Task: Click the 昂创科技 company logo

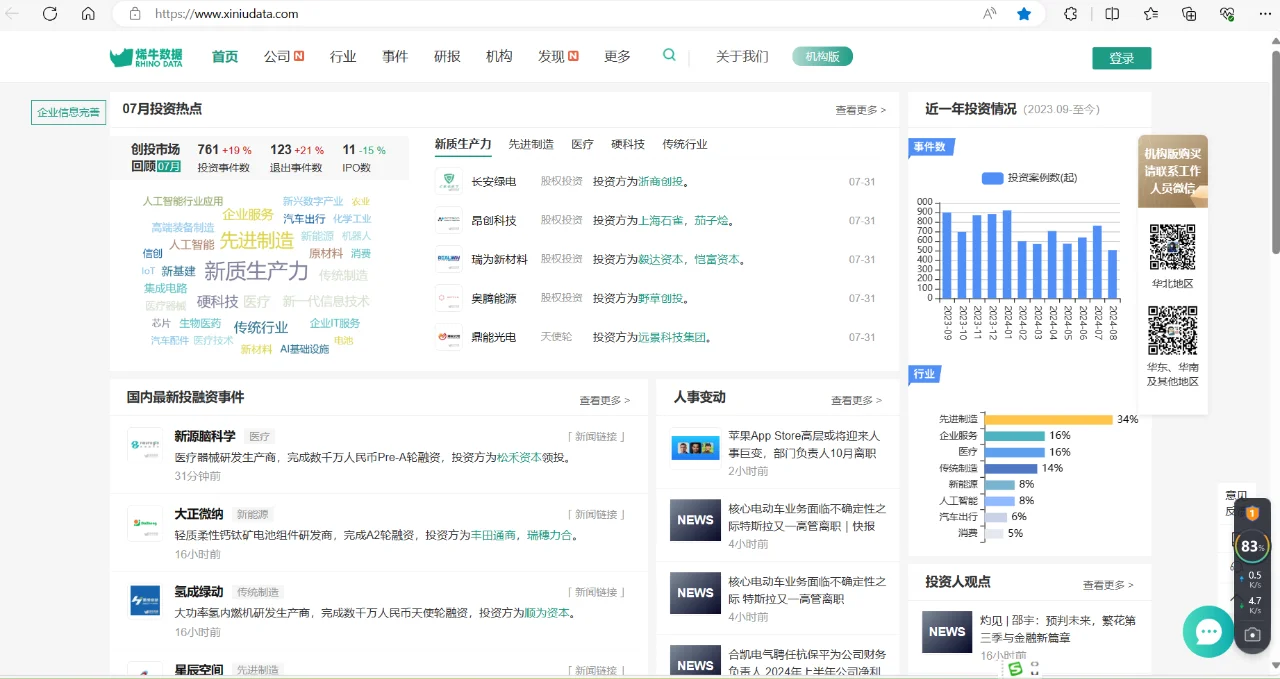Action: 449,220
